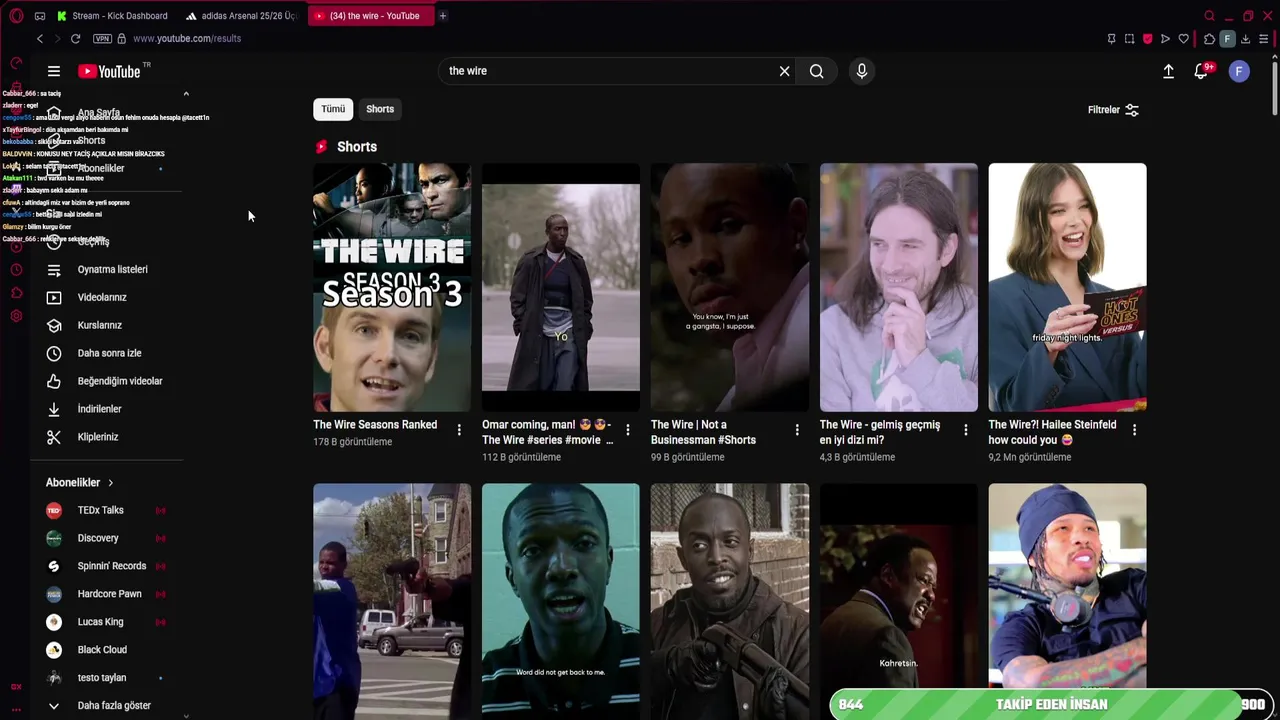Click the title The Wire - gelmiş geçmiş
The height and width of the screenshot is (720, 1280).
[880, 432]
